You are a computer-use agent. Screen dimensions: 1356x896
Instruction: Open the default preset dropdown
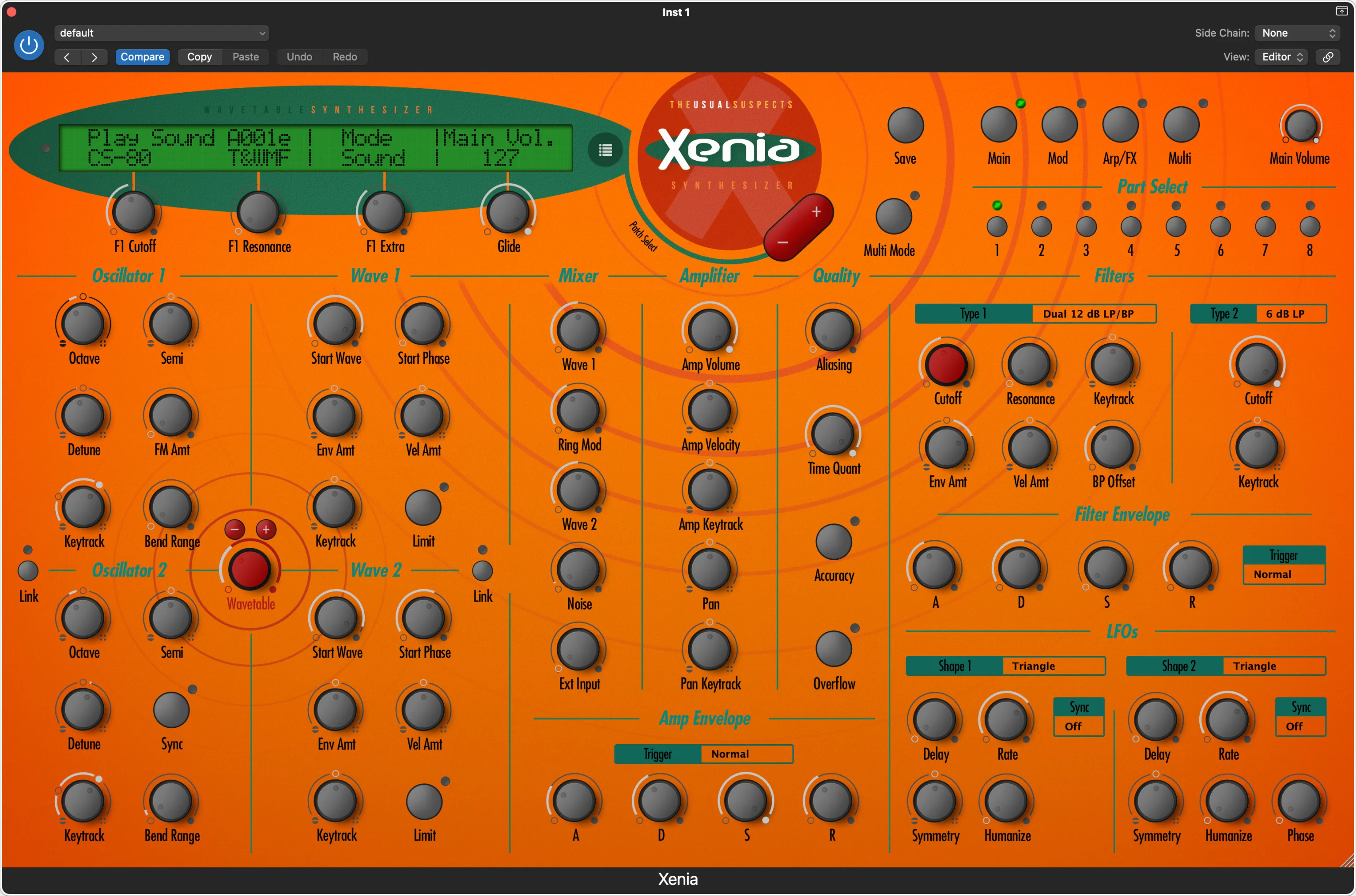pyautogui.click(x=162, y=33)
